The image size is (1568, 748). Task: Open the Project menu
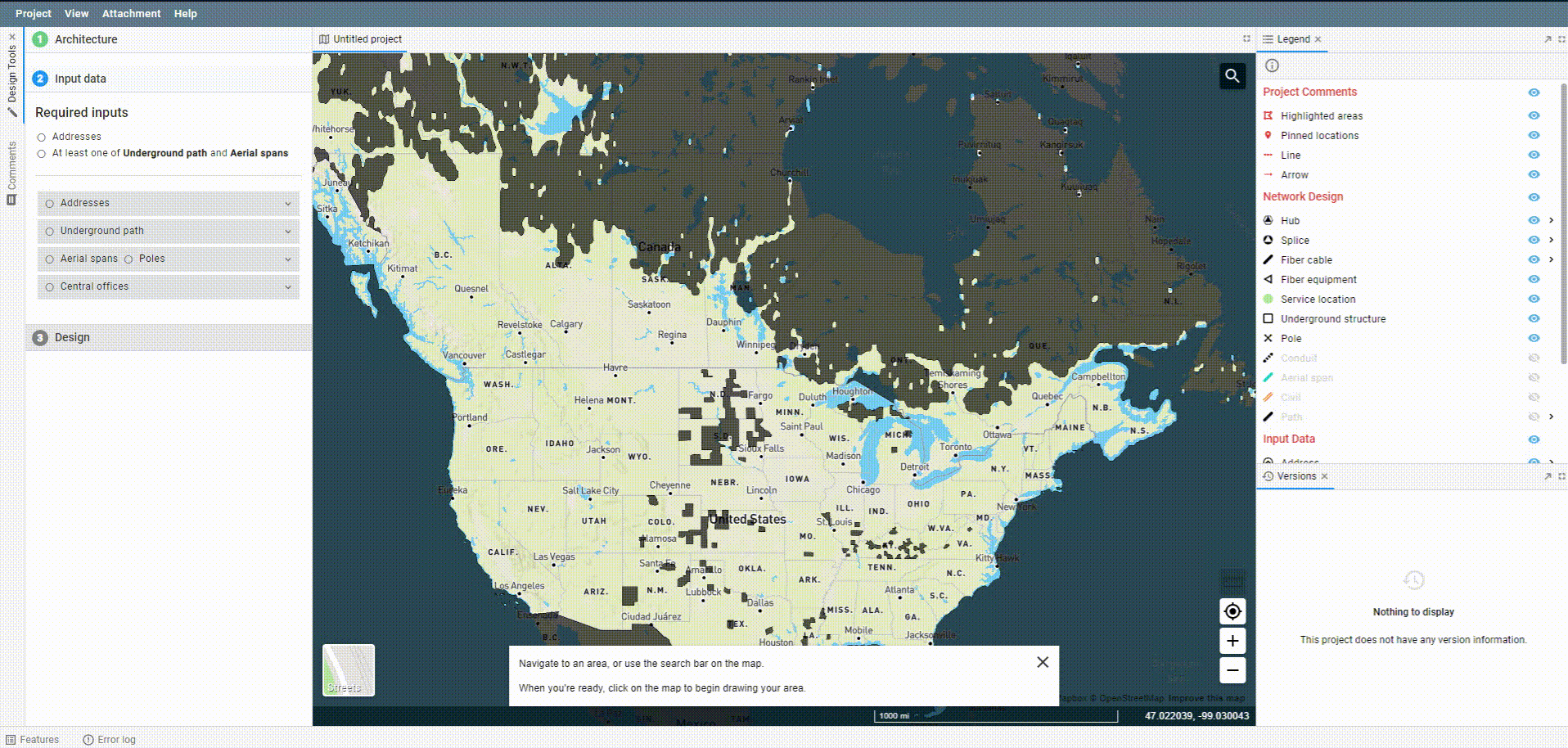33,13
